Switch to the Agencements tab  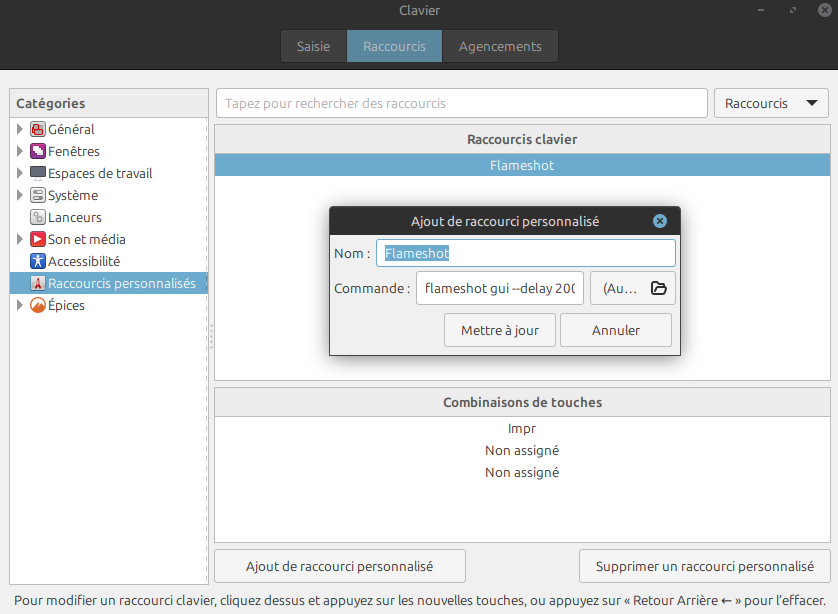tap(500, 46)
